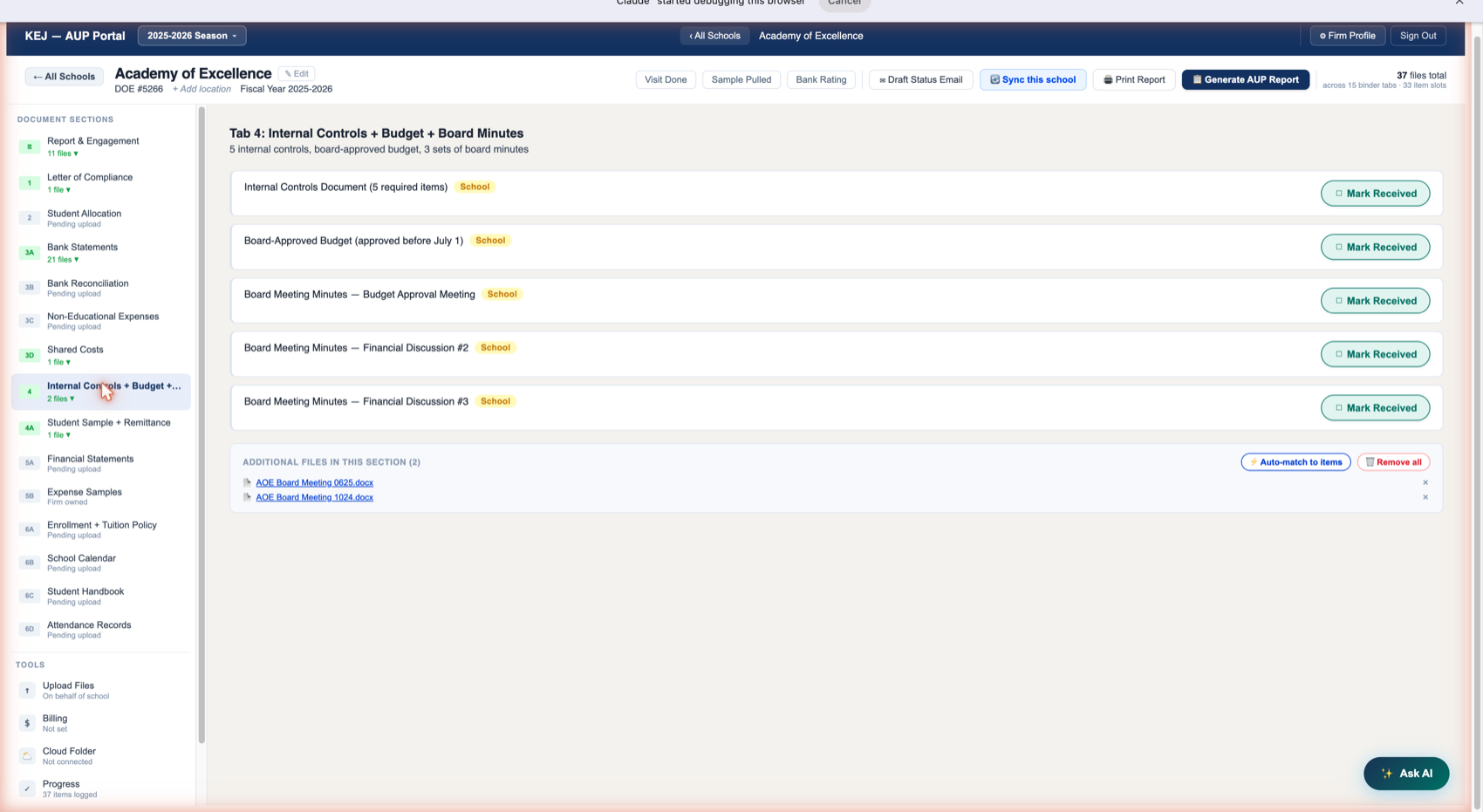Image resolution: width=1483 pixels, height=812 pixels.
Task: Expand the 11 files list under Report & Engagement
Action: point(63,154)
